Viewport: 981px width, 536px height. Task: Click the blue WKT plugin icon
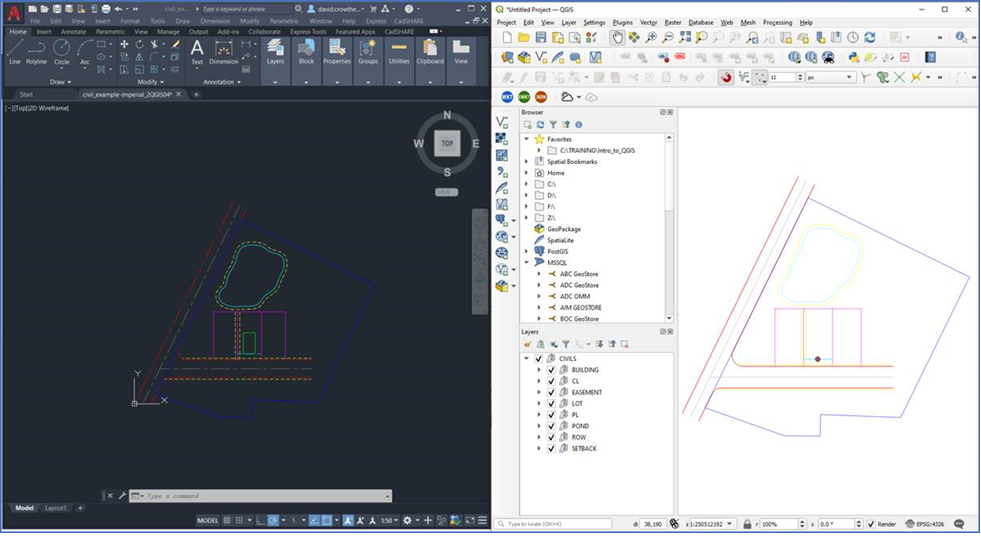coord(507,97)
